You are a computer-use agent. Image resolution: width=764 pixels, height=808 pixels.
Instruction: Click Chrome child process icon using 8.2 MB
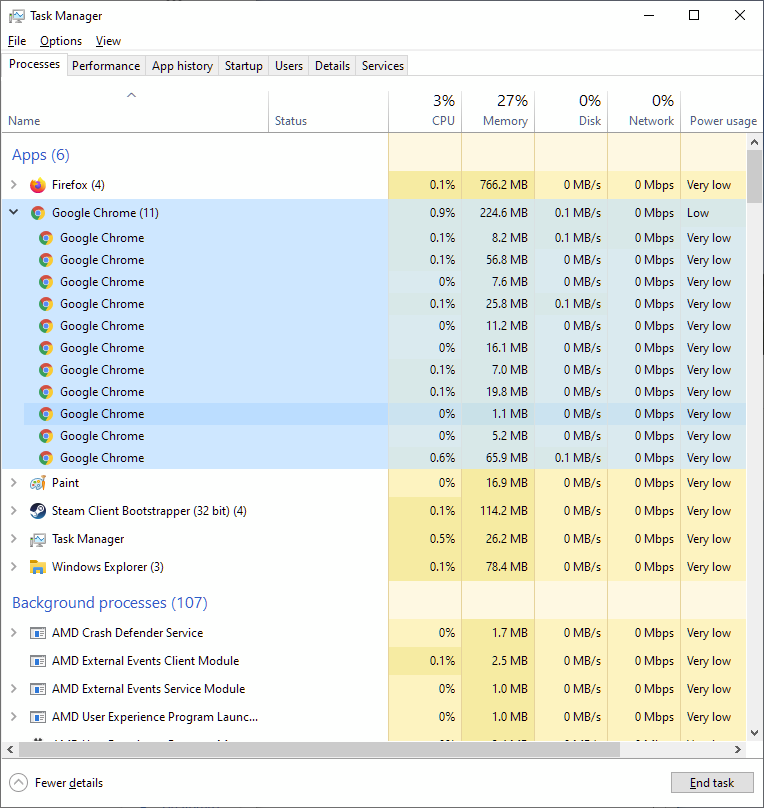[x=46, y=238]
